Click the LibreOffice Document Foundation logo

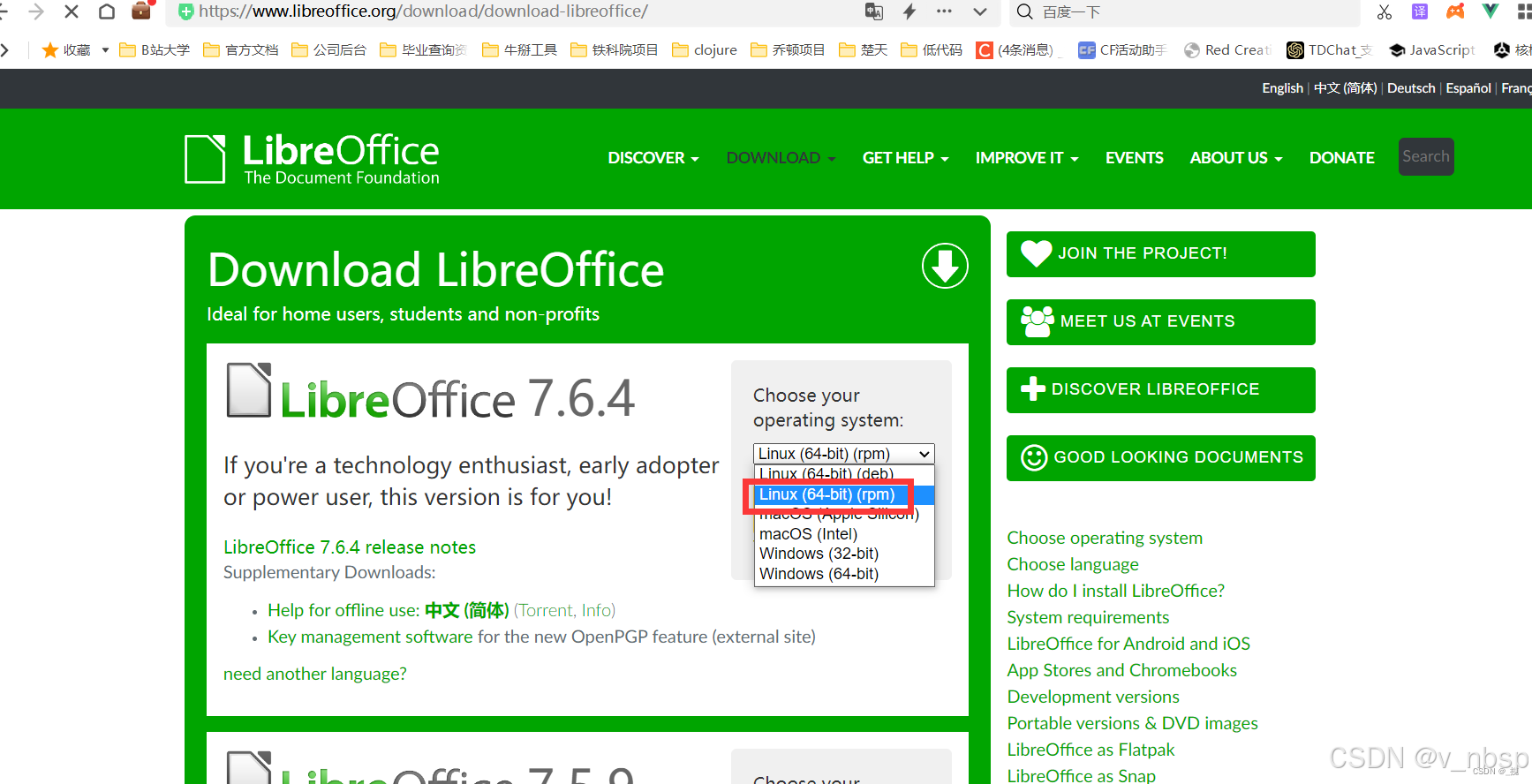coord(312,159)
